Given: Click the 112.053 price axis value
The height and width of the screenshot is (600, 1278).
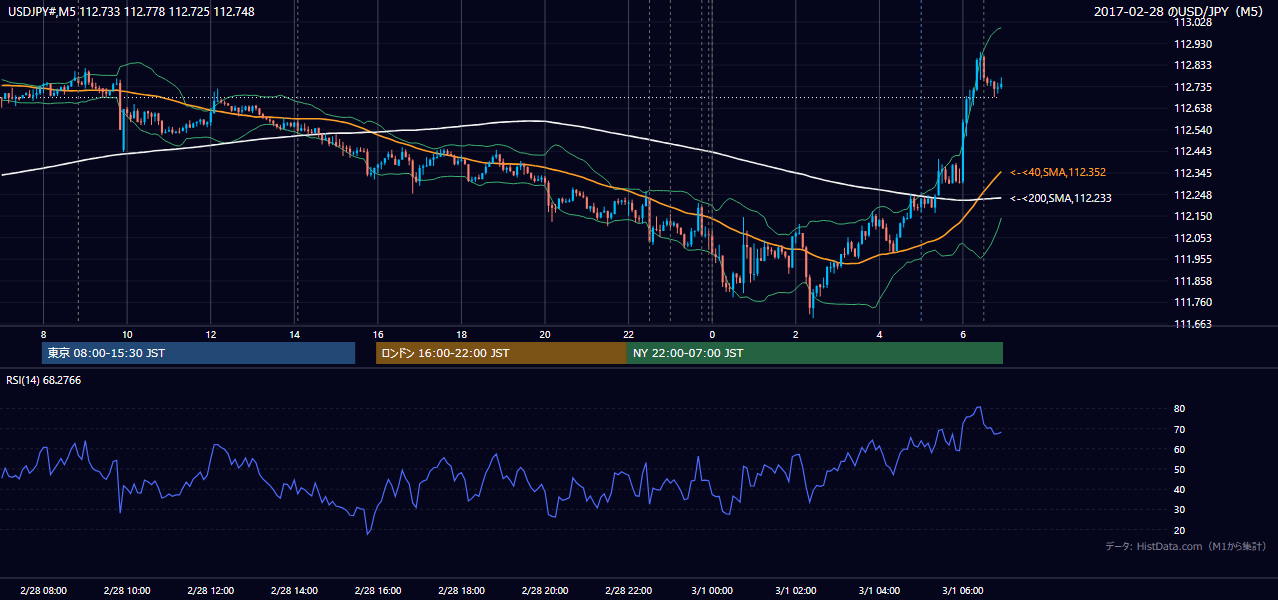Looking at the screenshot, I should [1193, 238].
